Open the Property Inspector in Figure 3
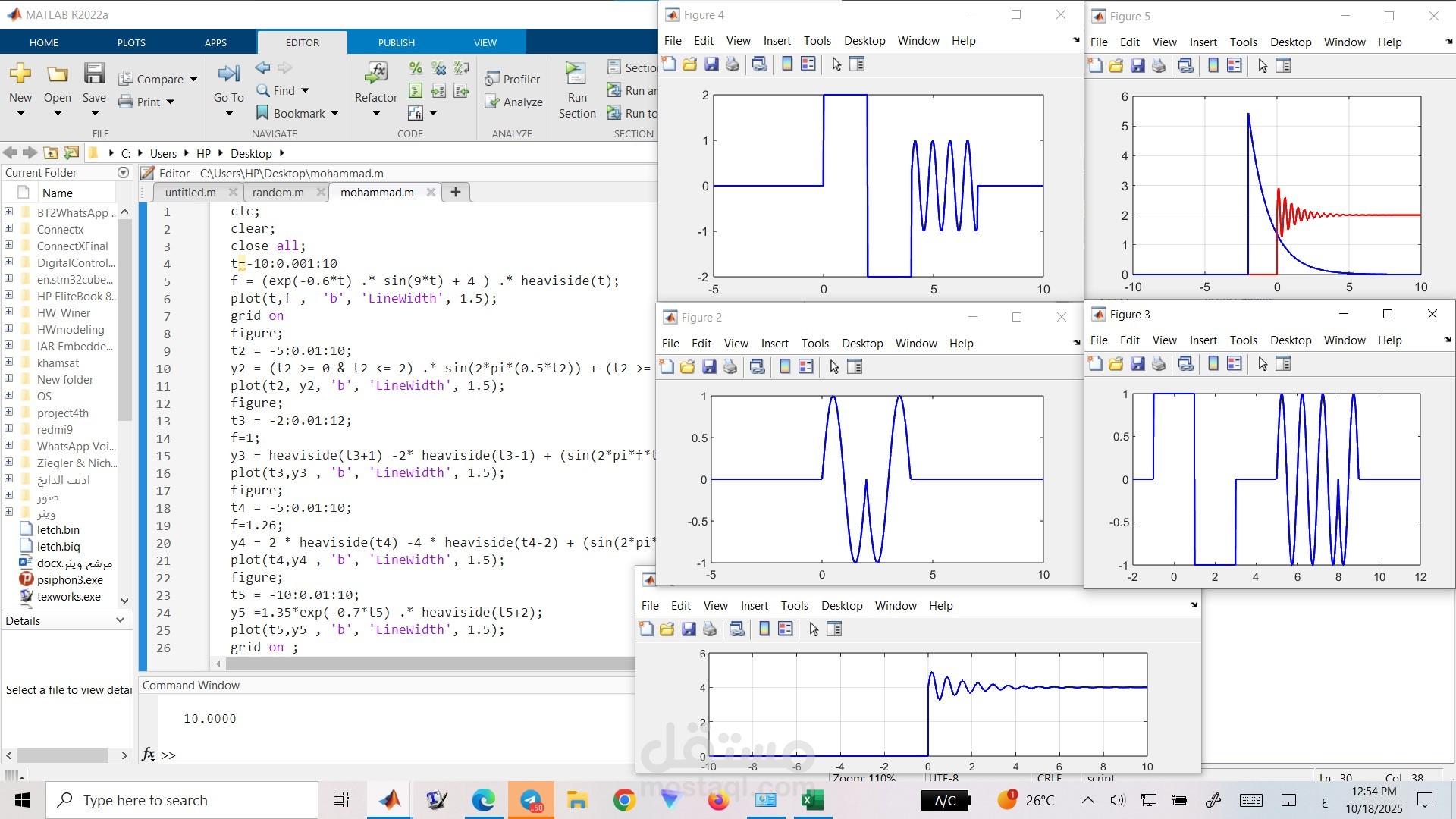 (x=1283, y=364)
